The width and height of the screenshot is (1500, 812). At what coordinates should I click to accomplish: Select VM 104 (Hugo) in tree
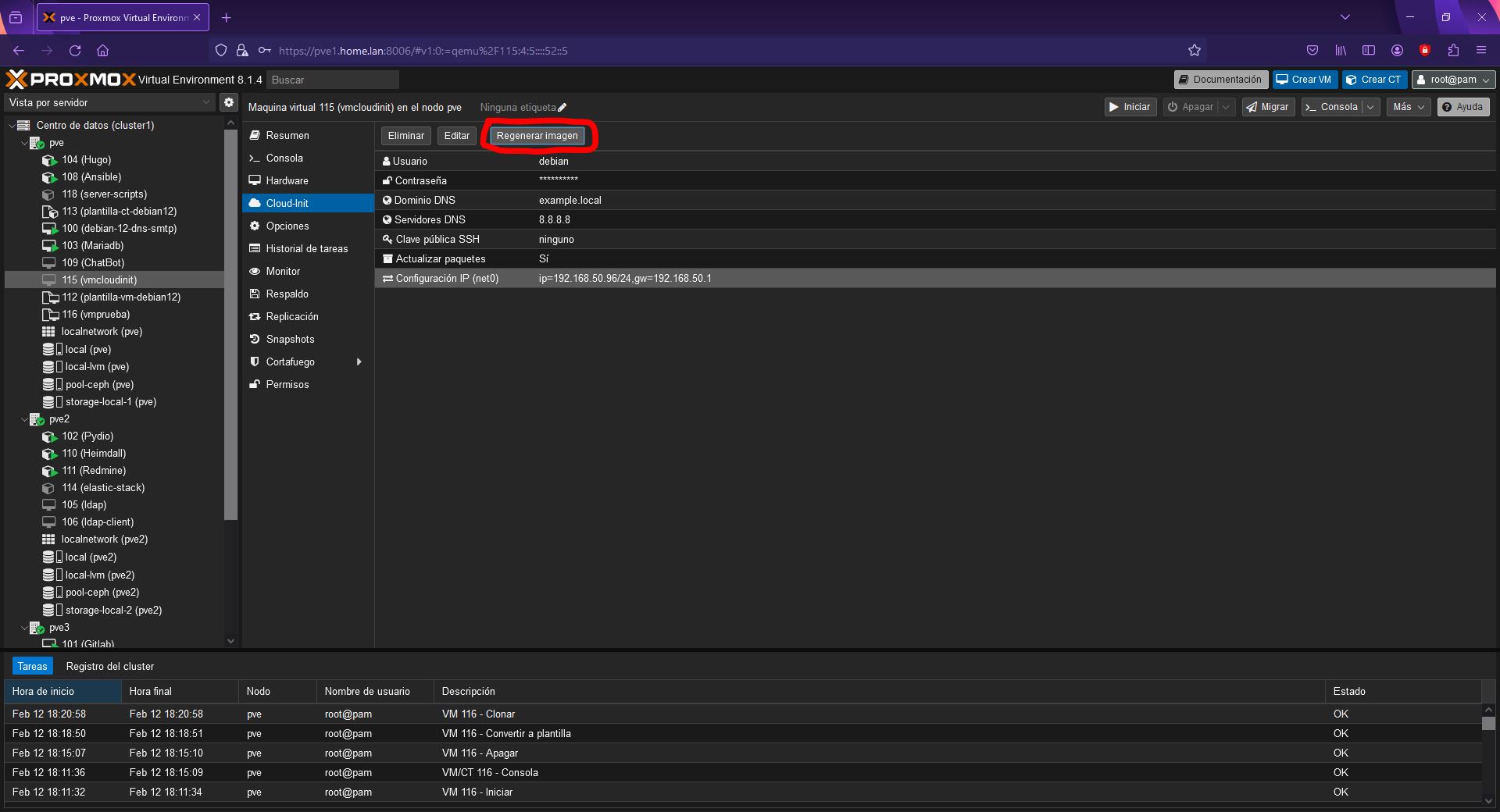[x=86, y=160]
